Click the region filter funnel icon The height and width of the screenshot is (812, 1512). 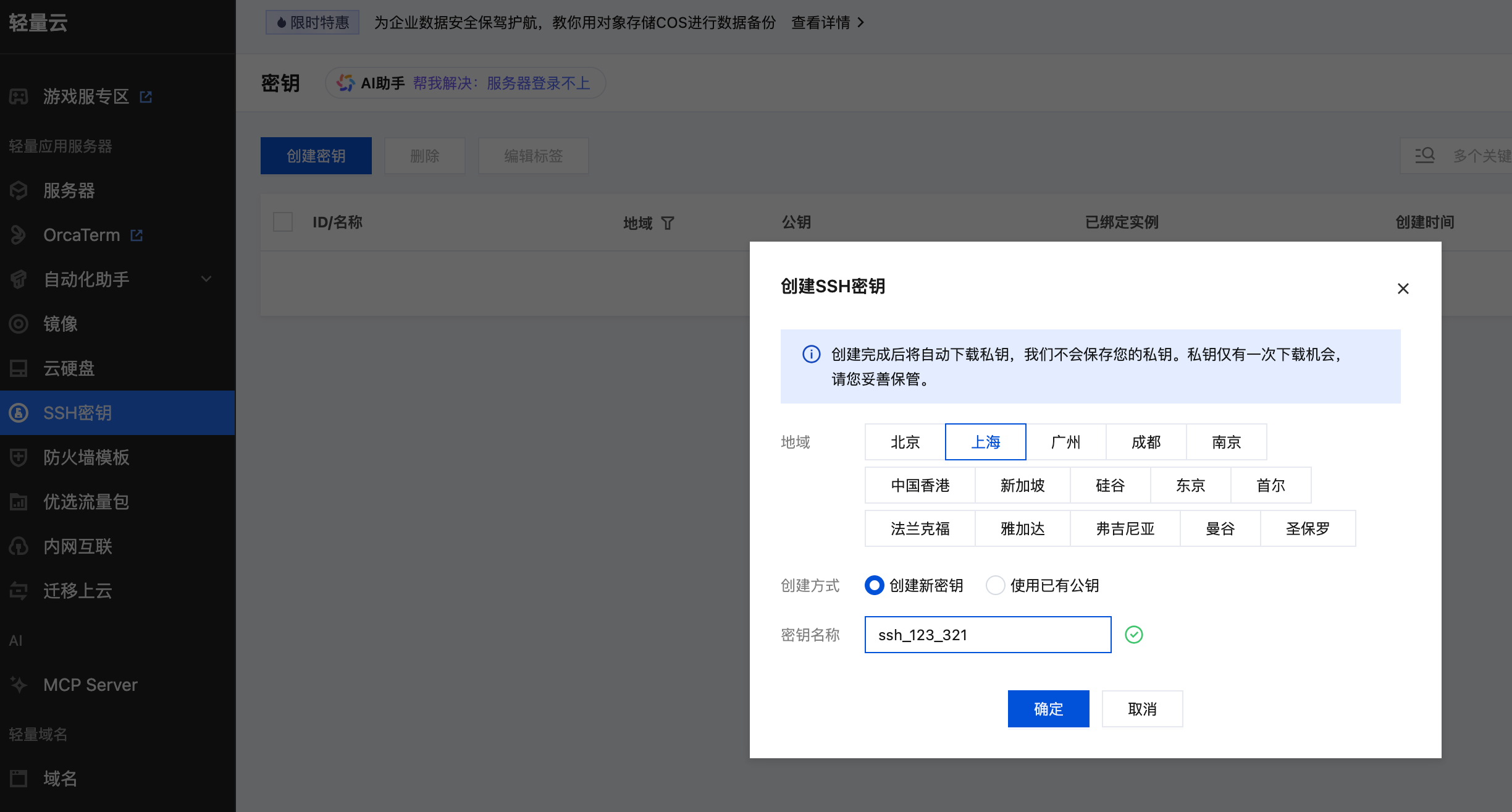point(668,223)
